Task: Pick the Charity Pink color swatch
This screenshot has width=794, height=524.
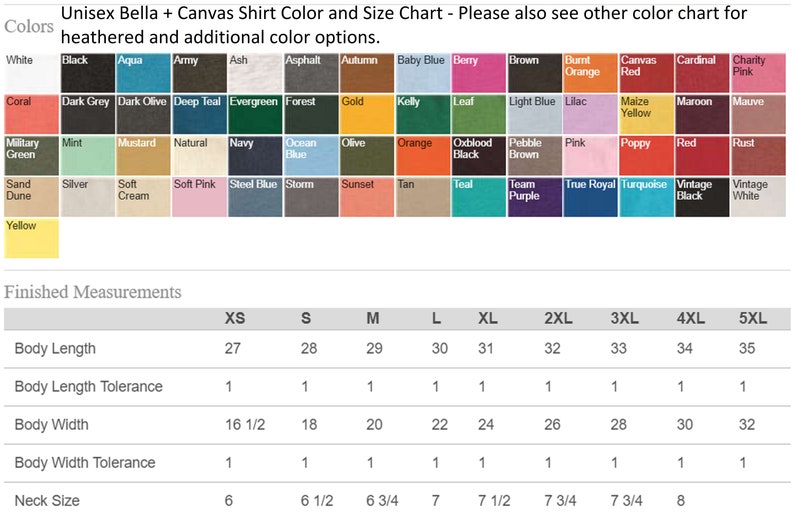Action: (758, 73)
